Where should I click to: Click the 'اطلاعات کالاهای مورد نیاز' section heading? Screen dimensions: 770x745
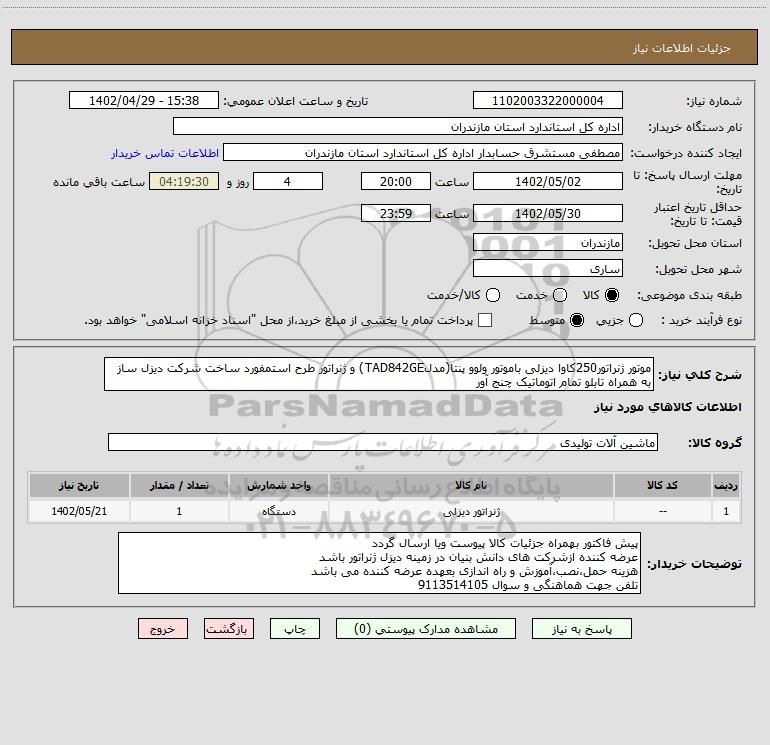tap(668, 407)
